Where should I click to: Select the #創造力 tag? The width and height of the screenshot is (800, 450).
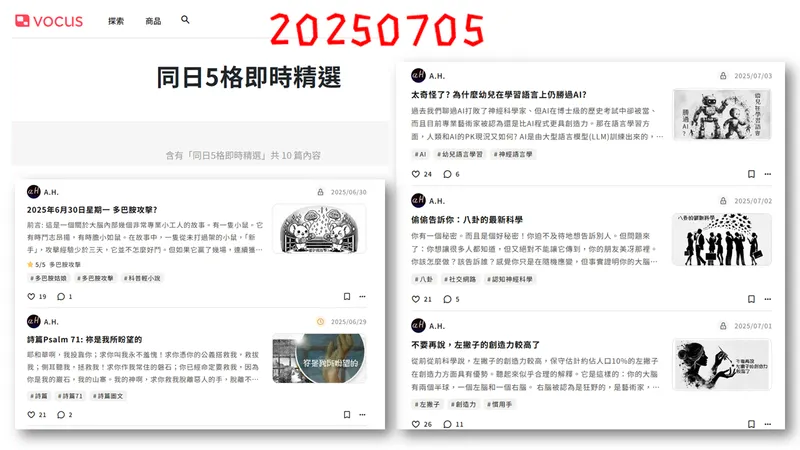463,404
